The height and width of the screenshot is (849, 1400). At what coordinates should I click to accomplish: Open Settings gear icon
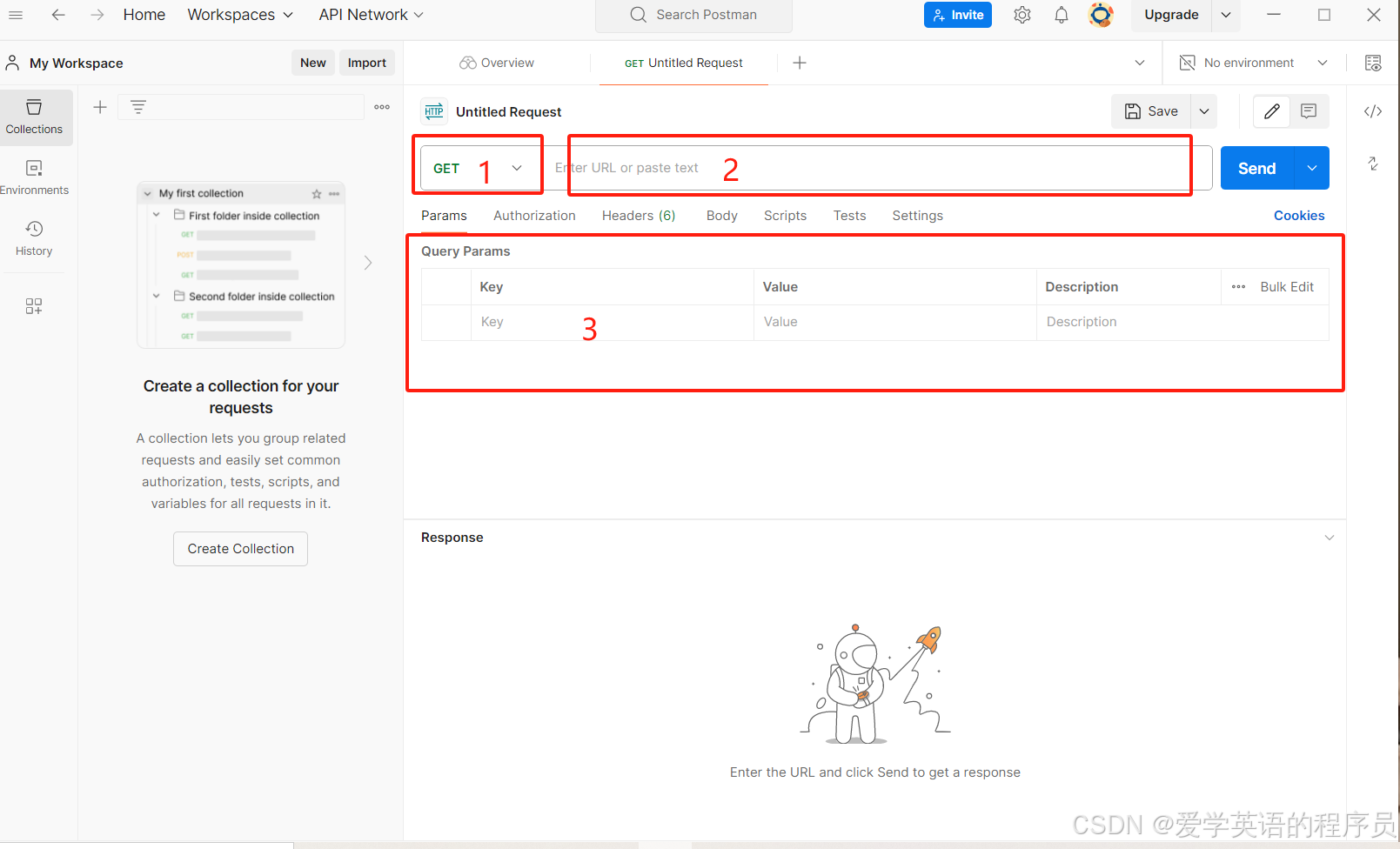(x=1022, y=15)
